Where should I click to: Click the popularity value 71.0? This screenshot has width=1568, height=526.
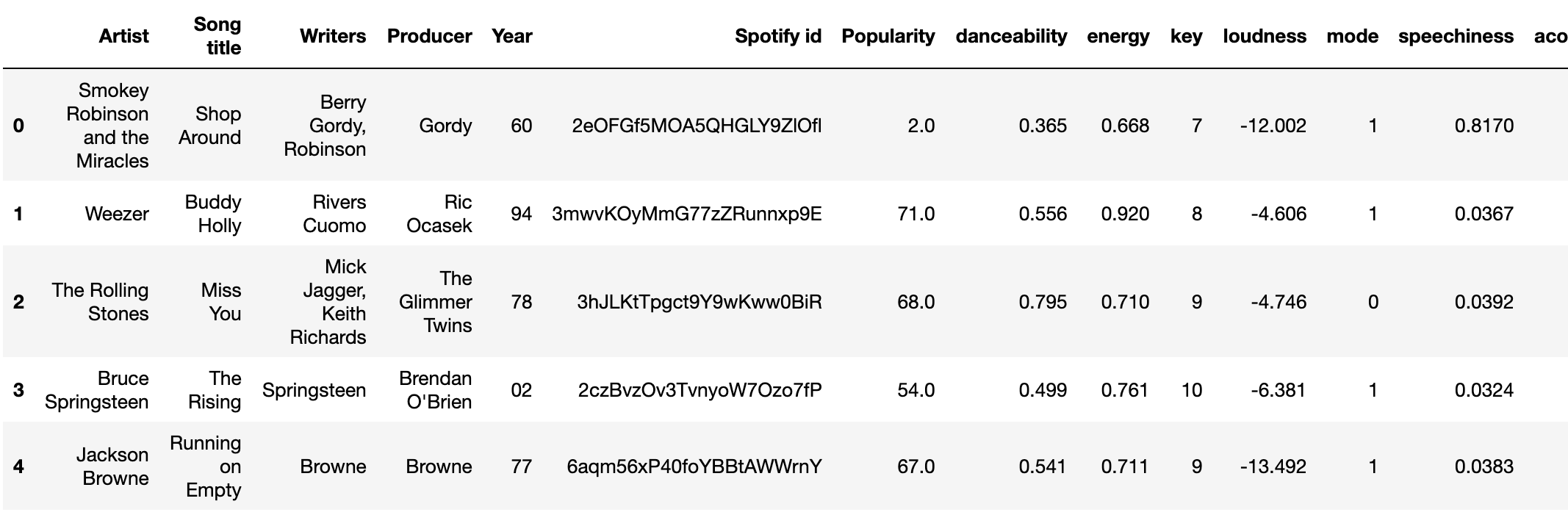916,214
